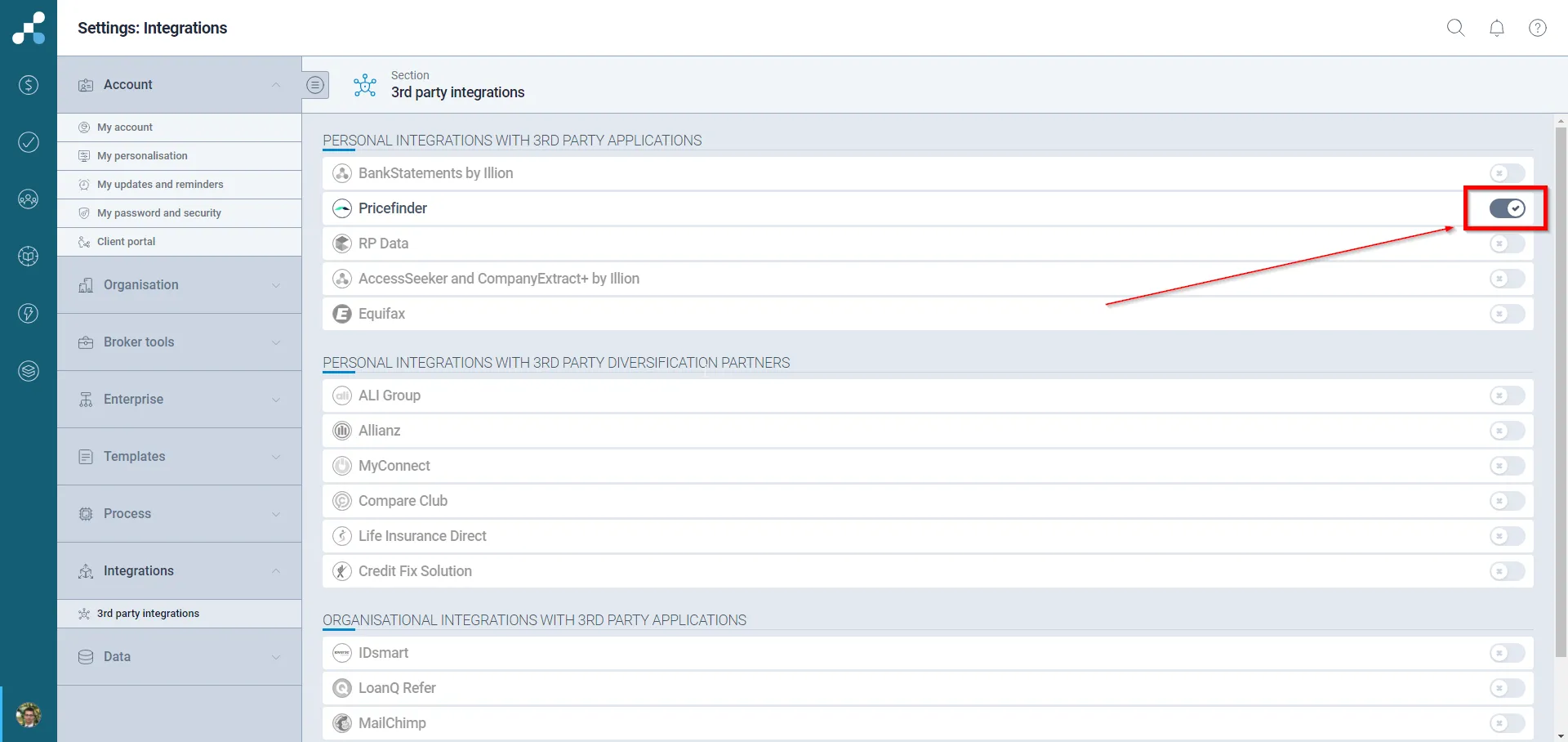This screenshot has width=1568, height=742.
Task: Click the scrollbar up arrow
Action: [x=1561, y=121]
